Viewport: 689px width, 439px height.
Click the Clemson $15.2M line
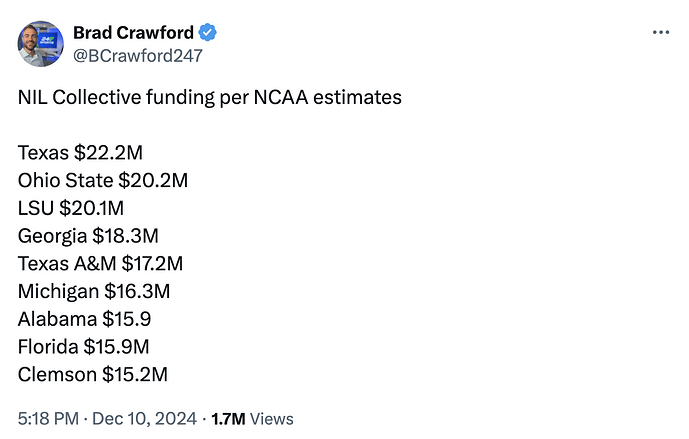click(92, 374)
